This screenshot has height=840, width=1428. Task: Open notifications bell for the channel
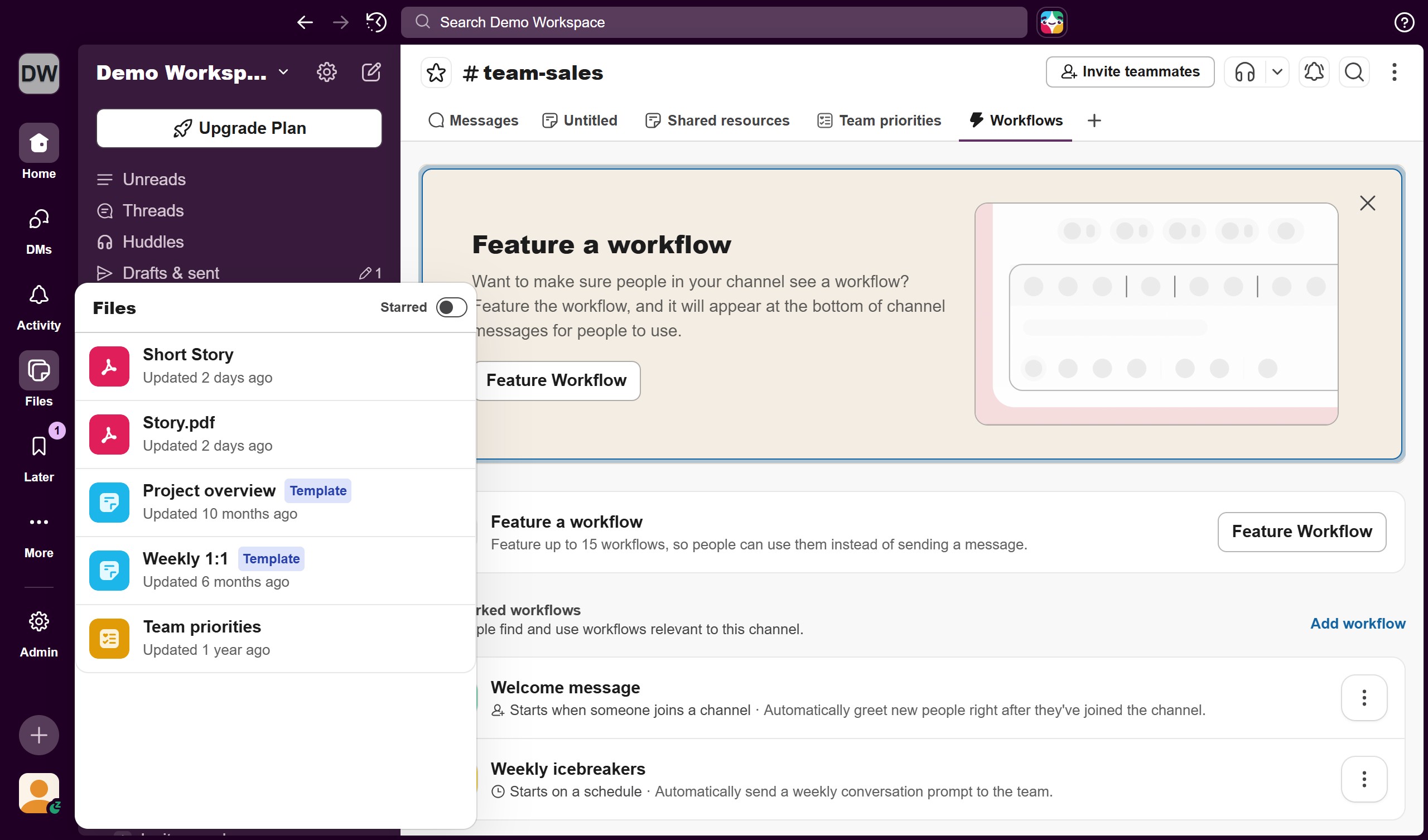click(x=1314, y=72)
